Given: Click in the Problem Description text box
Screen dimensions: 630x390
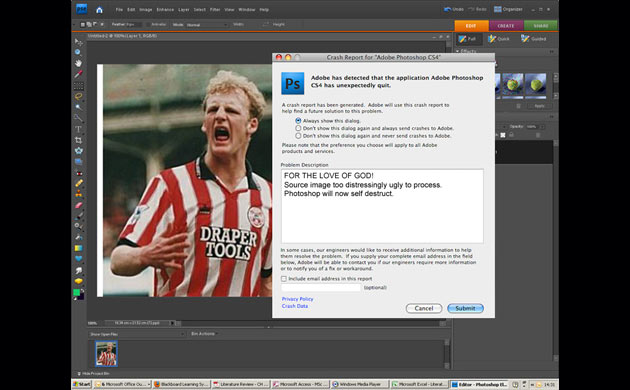Looking at the screenshot, I should point(382,206).
